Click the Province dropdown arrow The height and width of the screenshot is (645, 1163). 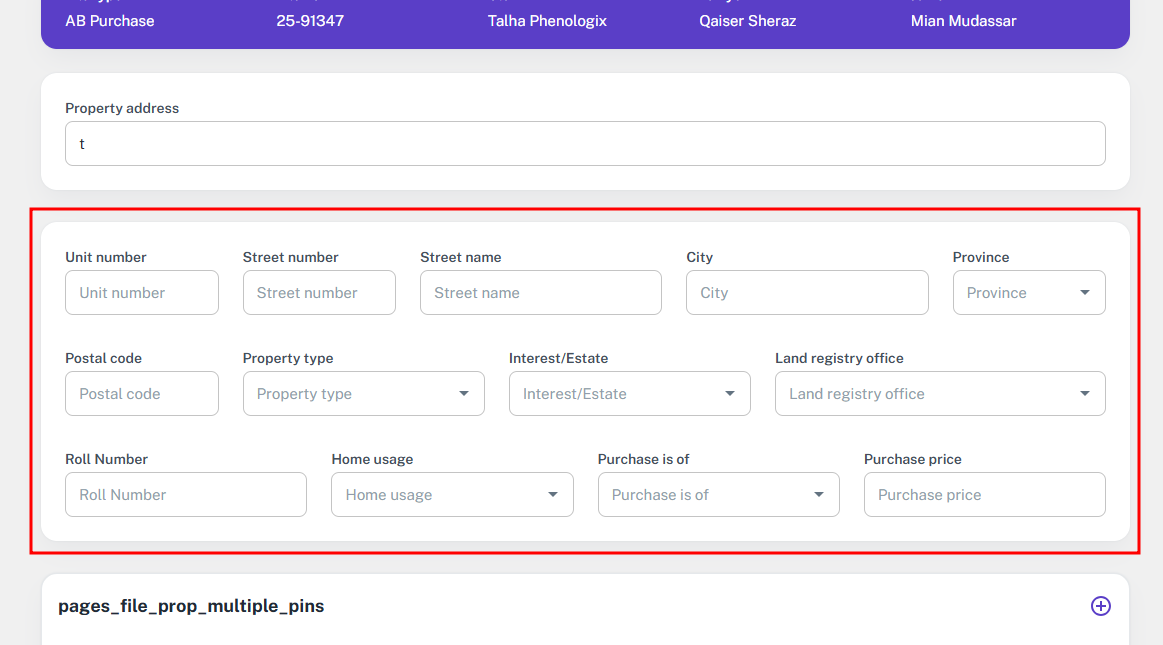1084,293
